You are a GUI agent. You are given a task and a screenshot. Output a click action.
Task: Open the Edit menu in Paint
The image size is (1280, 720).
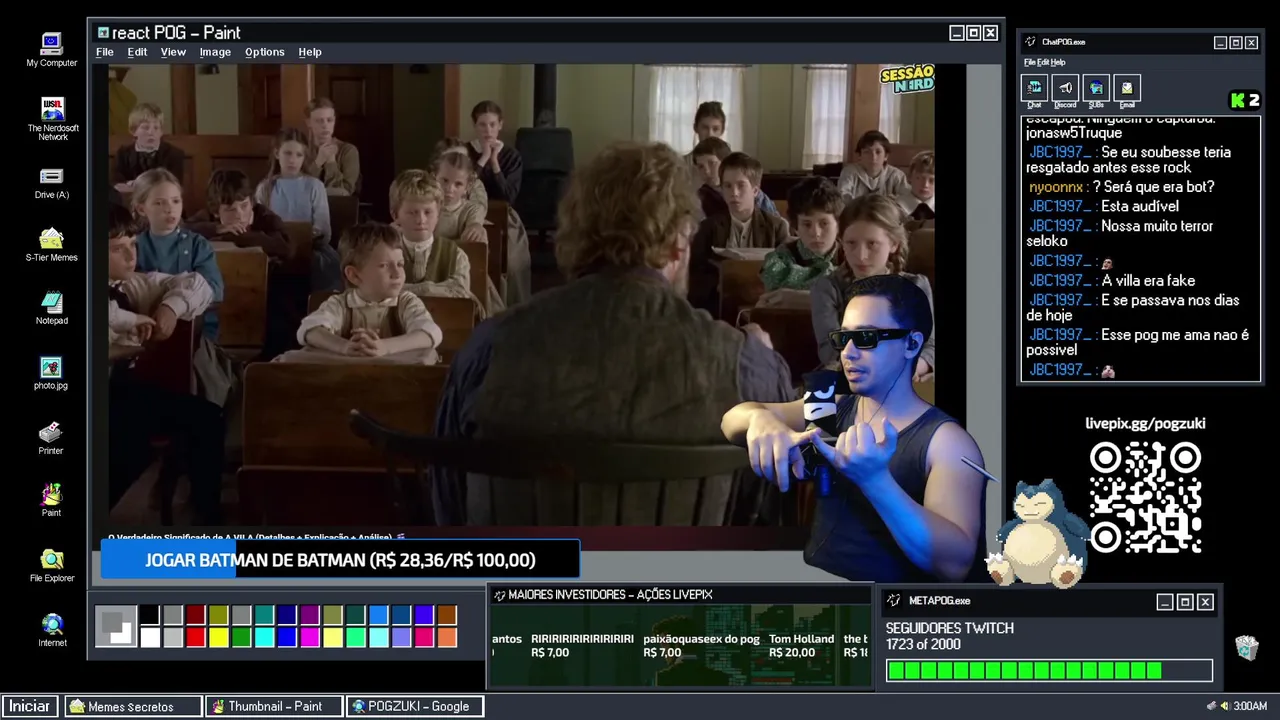(137, 52)
